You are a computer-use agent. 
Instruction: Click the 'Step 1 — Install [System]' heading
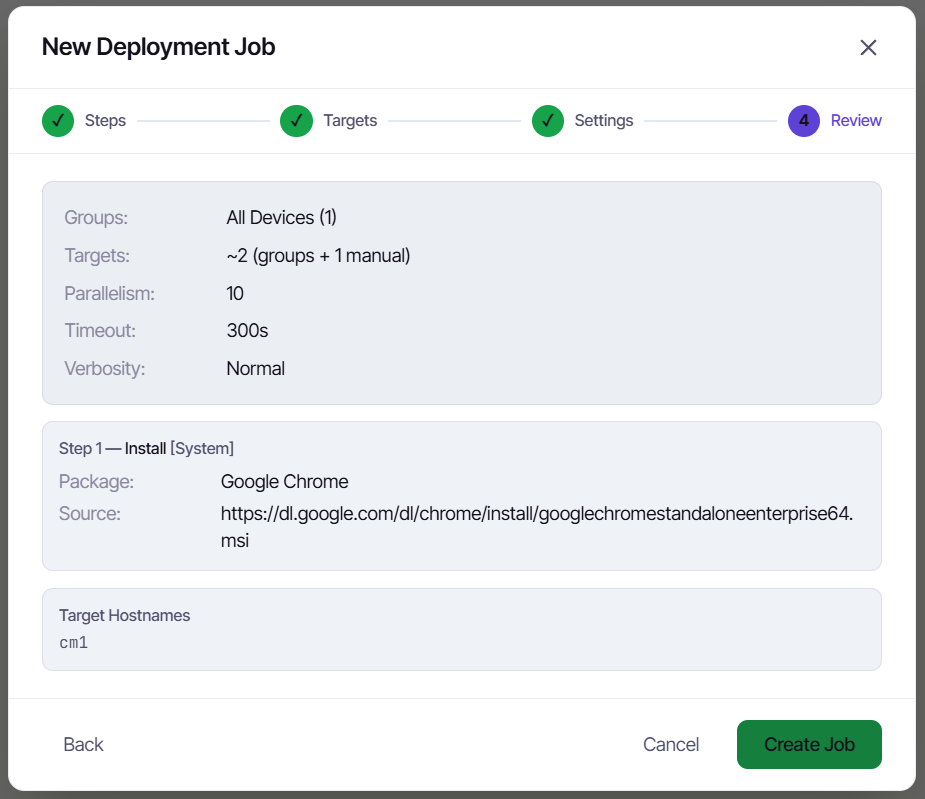pos(146,448)
